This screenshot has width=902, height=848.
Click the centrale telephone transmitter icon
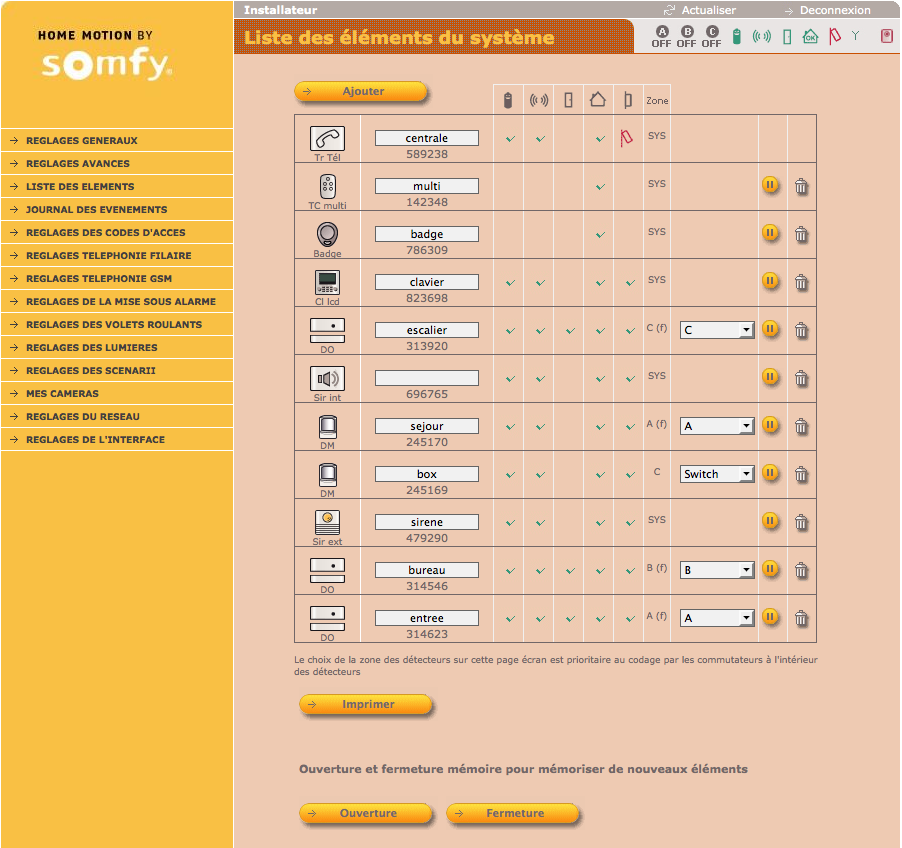[x=327, y=138]
